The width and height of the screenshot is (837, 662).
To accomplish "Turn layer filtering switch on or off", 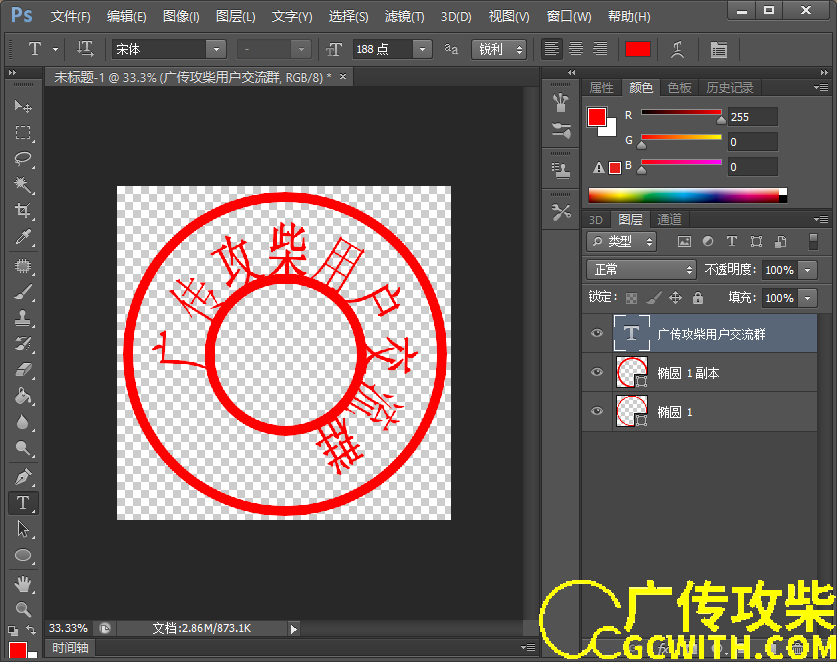I will [814, 241].
